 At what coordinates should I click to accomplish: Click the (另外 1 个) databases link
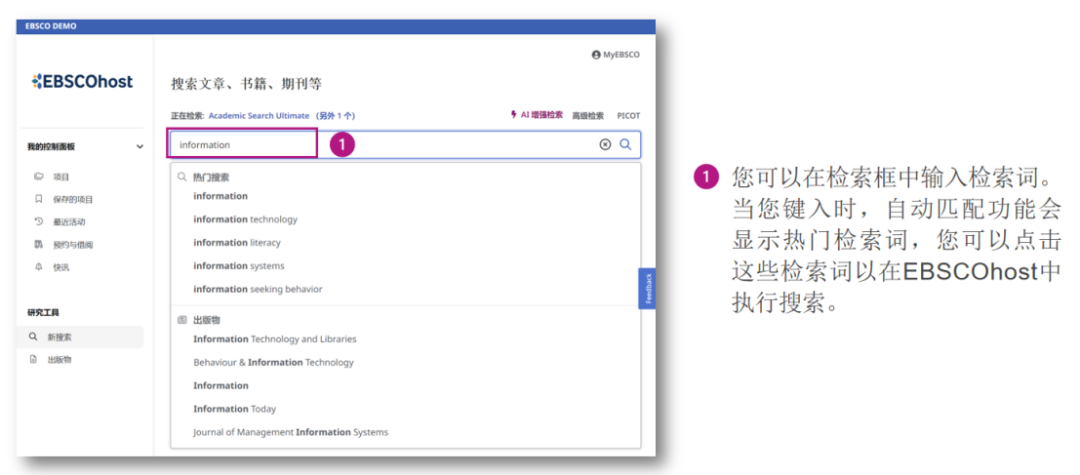point(335,116)
